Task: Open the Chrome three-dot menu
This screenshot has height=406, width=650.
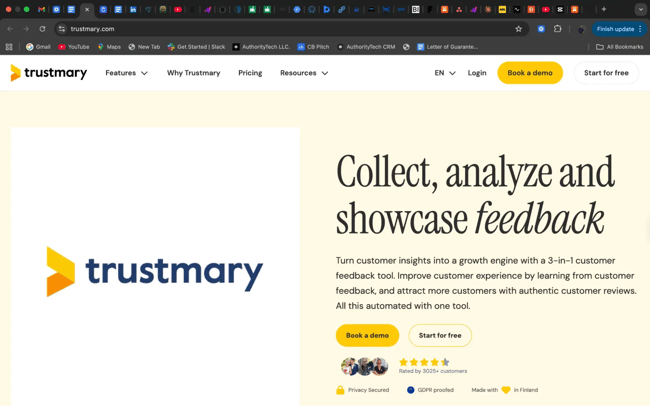Action: pos(640,29)
